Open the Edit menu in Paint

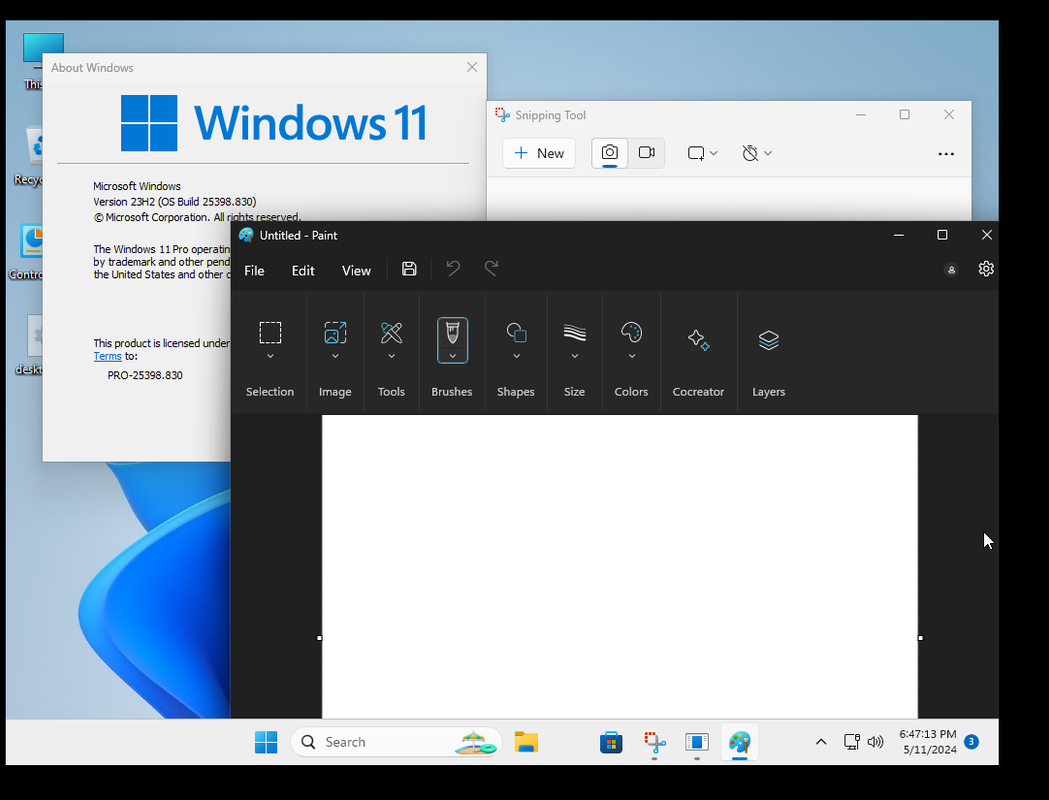[x=302, y=271]
